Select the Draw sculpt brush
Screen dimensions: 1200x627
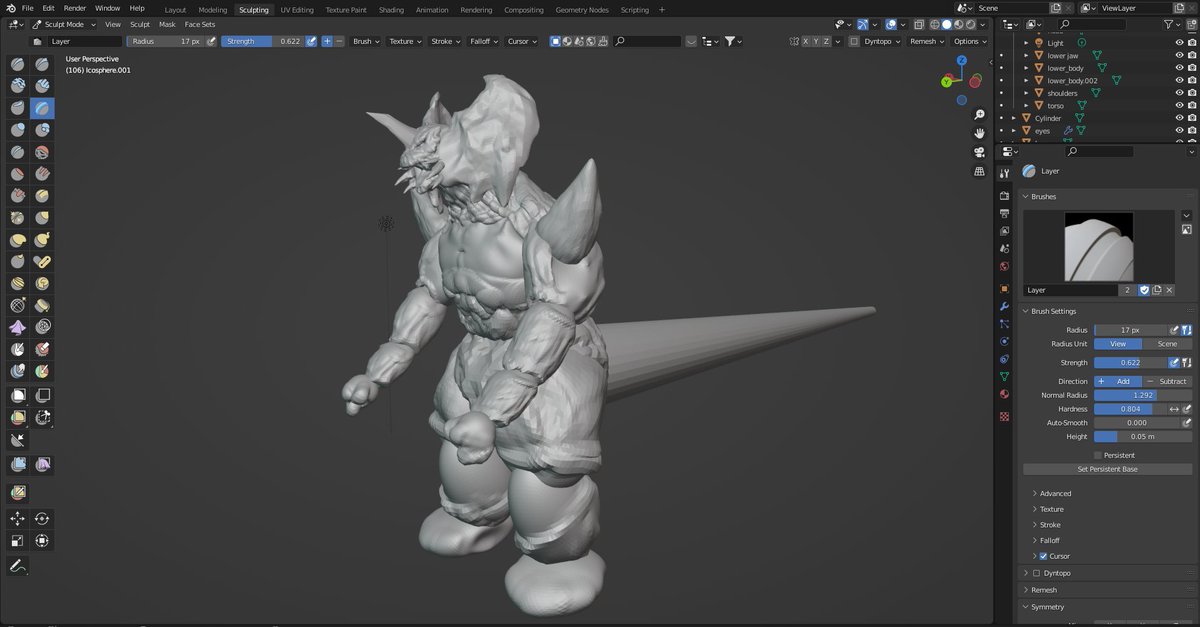(18, 64)
